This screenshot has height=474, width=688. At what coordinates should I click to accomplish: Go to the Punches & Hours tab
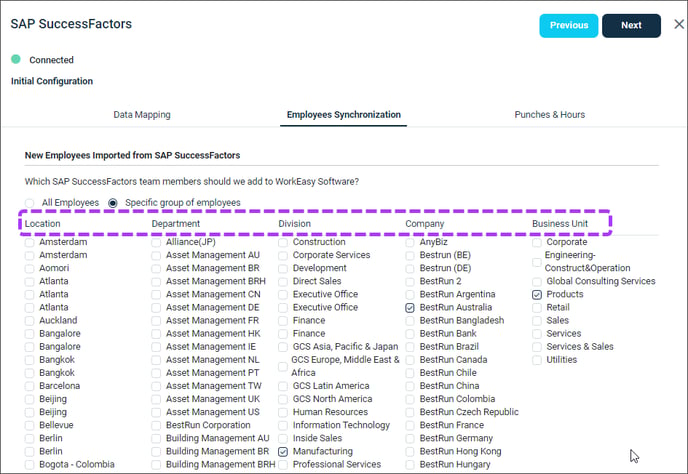pyautogui.click(x=549, y=115)
